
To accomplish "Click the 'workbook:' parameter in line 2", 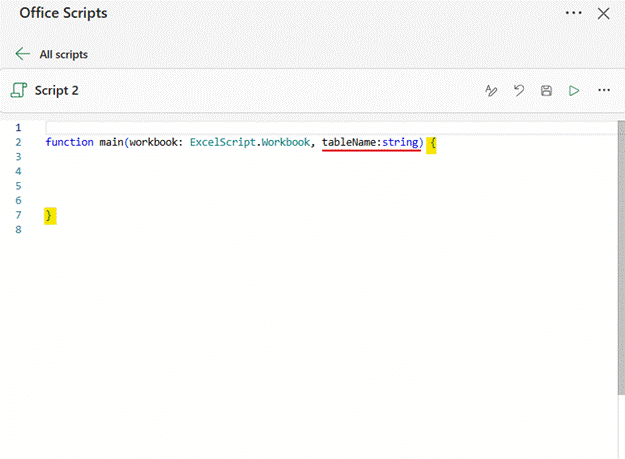I will coord(156,142).
